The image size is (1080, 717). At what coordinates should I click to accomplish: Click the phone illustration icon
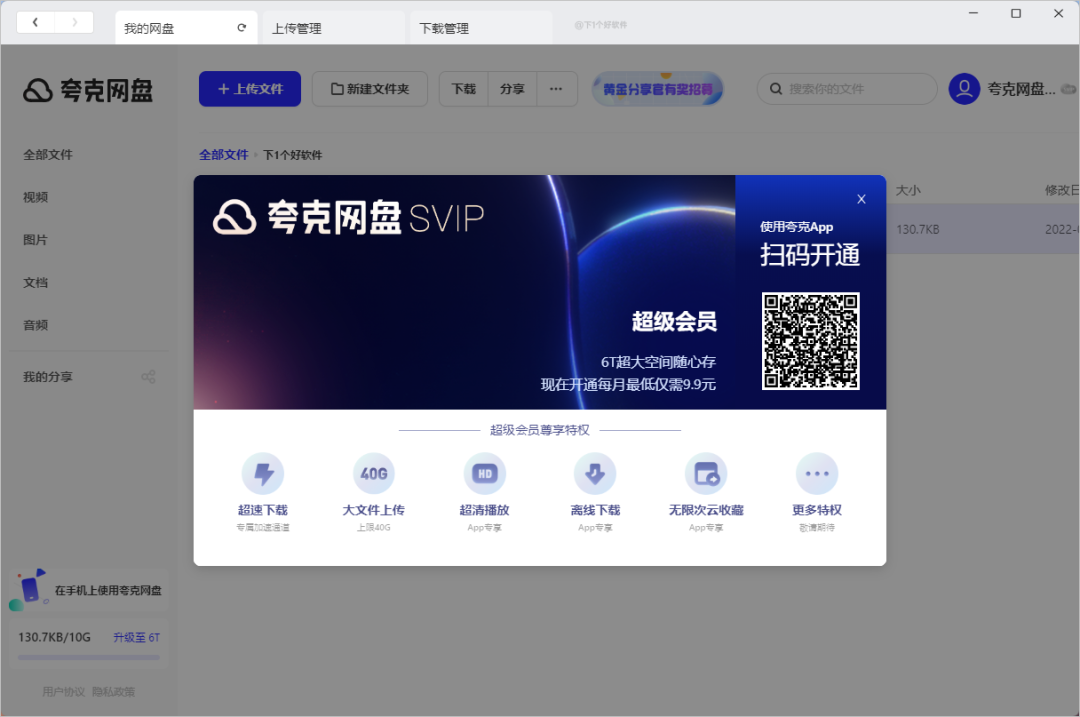click(28, 590)
